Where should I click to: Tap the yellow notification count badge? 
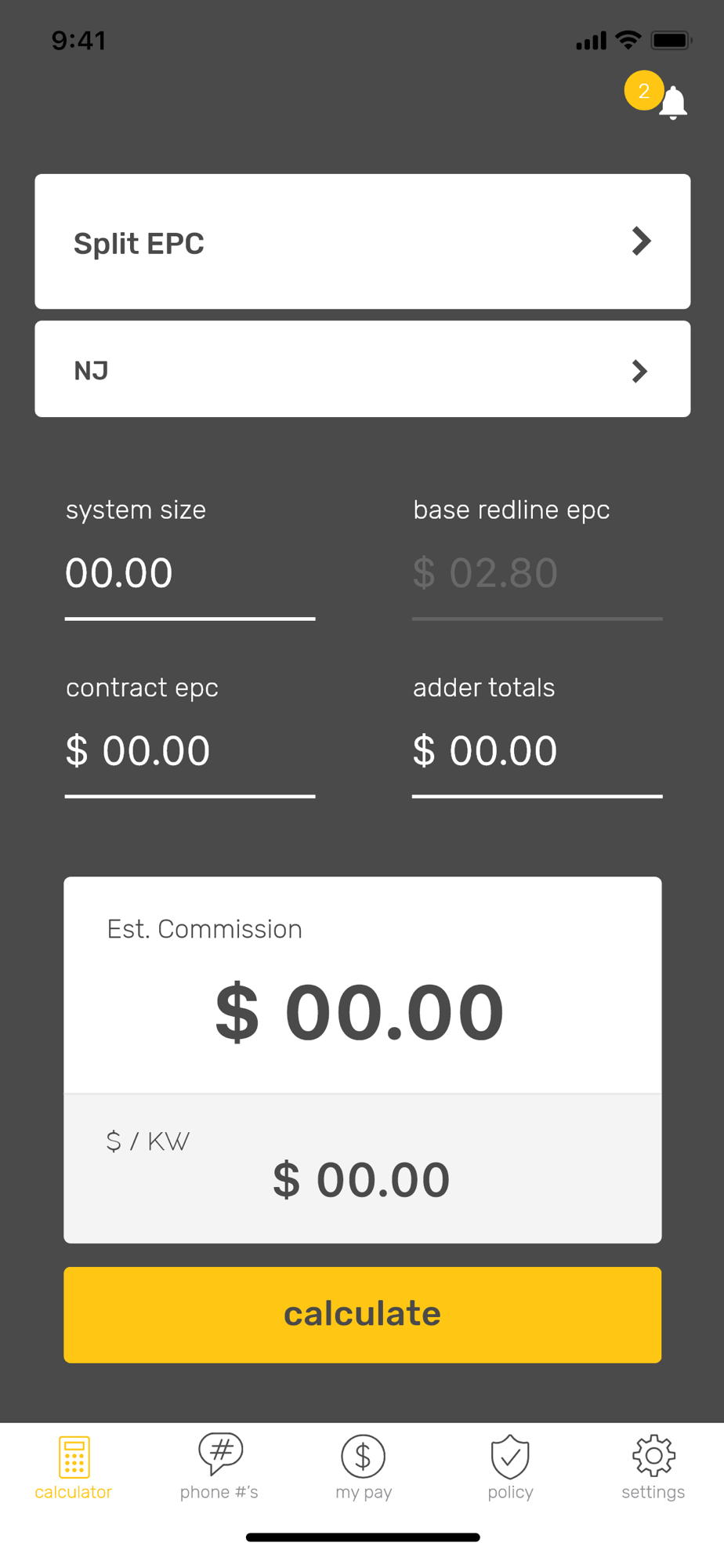click(x=643, y=91)
